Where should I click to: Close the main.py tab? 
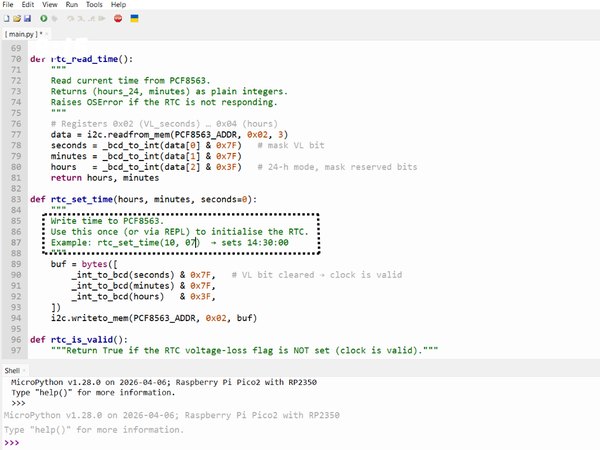(47, 34)
